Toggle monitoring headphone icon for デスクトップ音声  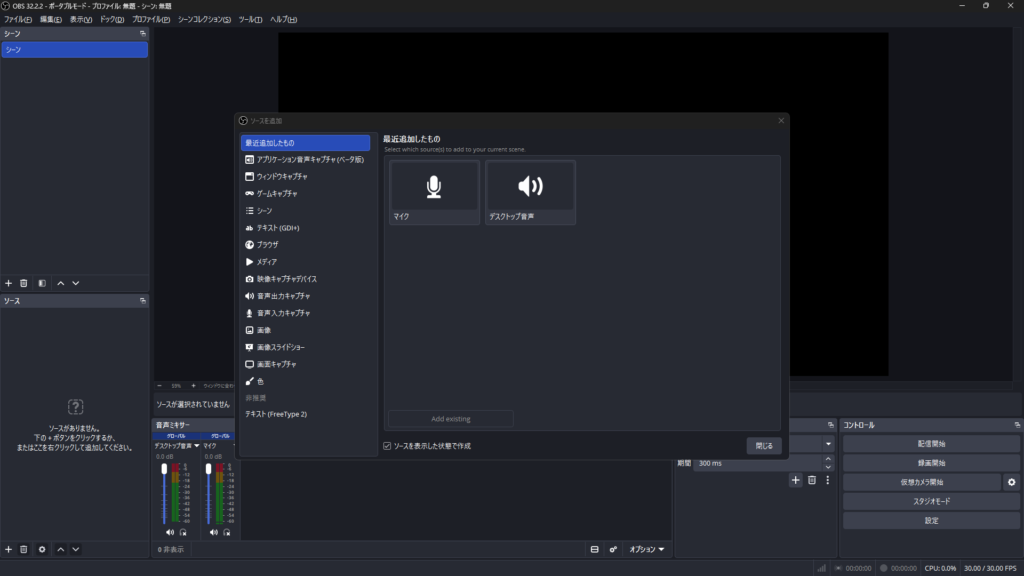click(x=183, y=532)
